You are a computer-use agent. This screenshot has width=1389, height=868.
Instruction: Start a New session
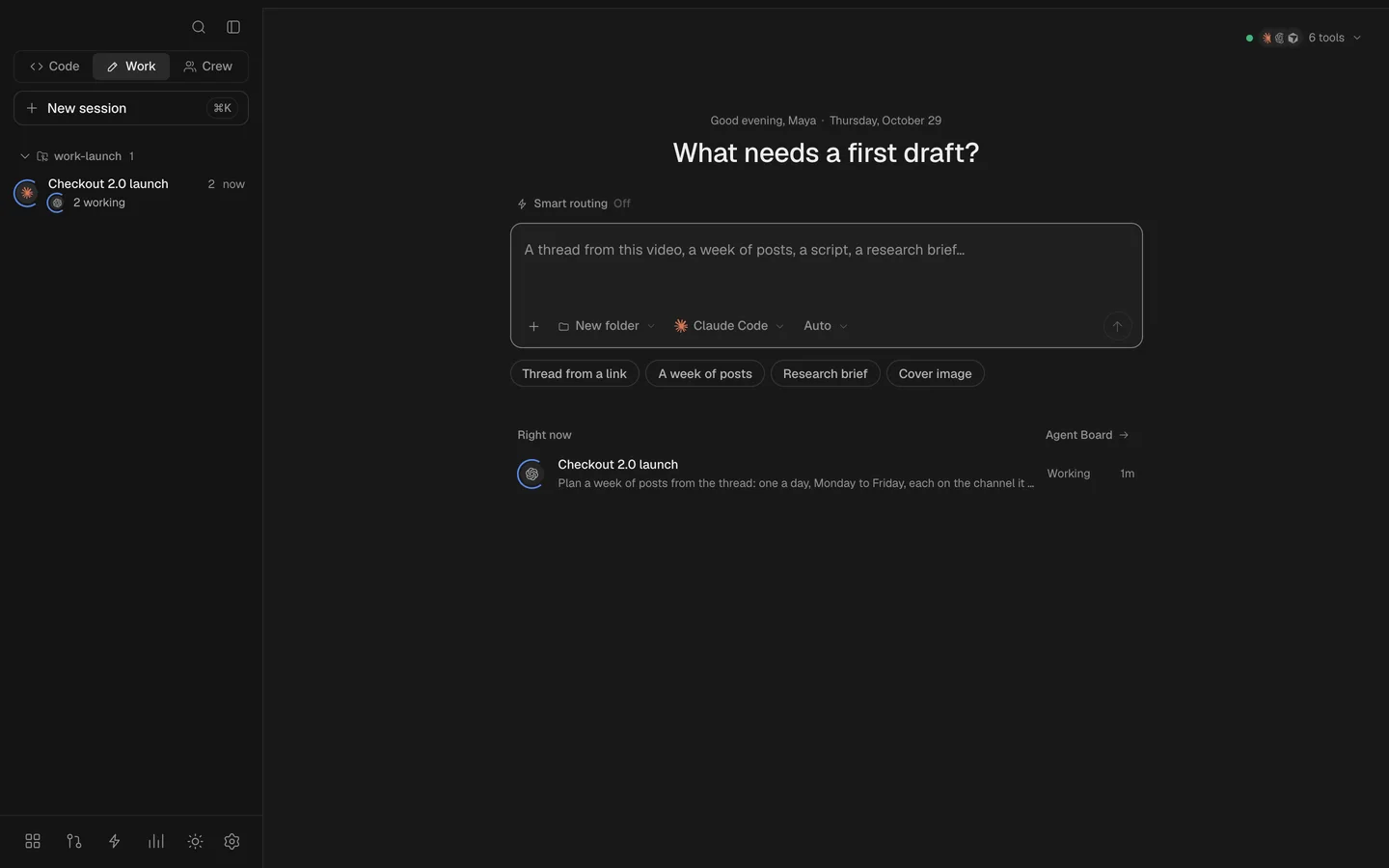(131, 108)
